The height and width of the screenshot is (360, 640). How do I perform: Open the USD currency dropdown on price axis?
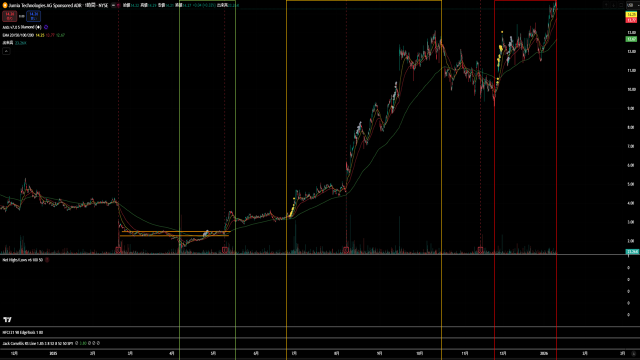point(631,5)
